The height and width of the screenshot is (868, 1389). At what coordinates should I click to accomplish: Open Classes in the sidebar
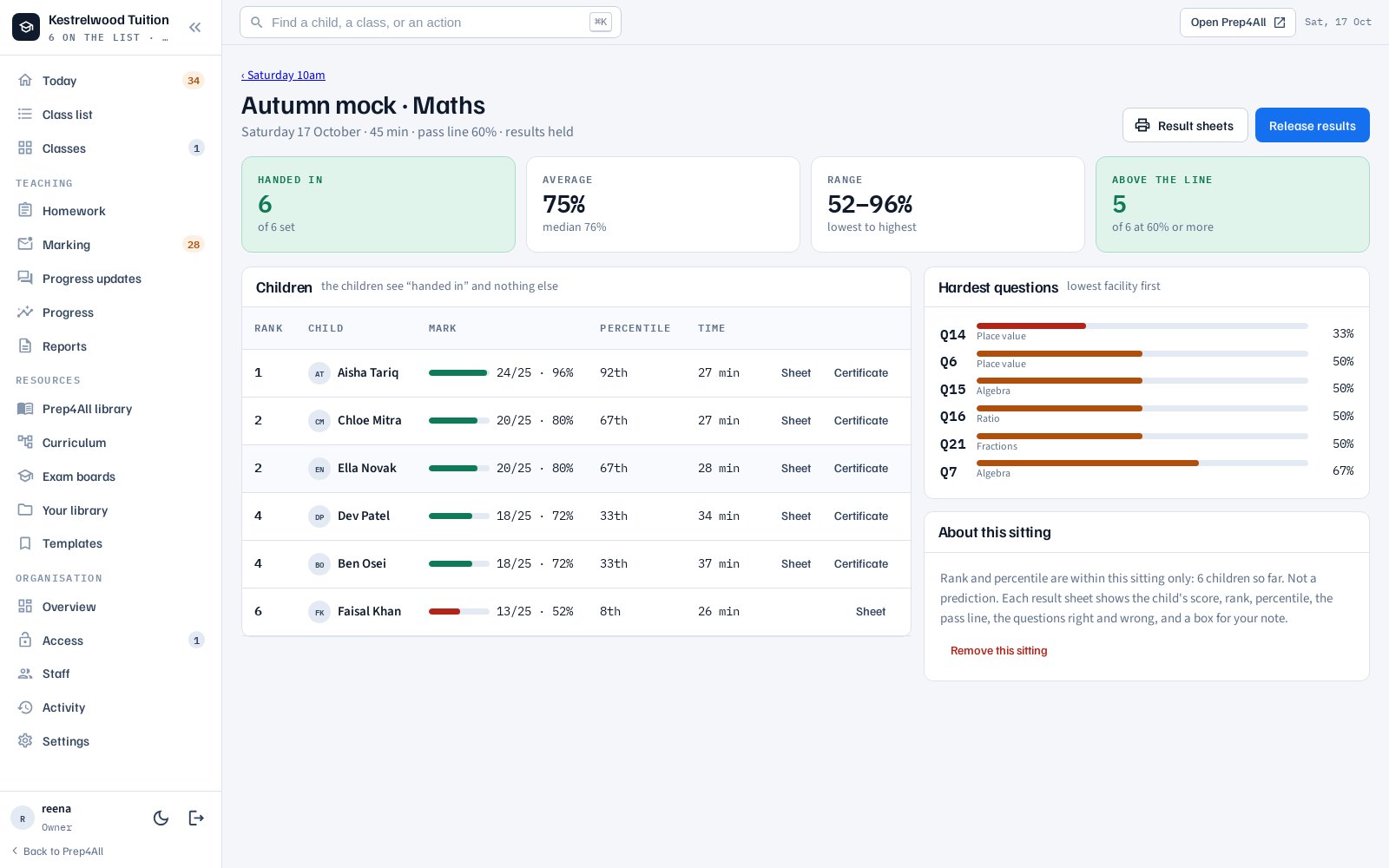coord(111,148)
